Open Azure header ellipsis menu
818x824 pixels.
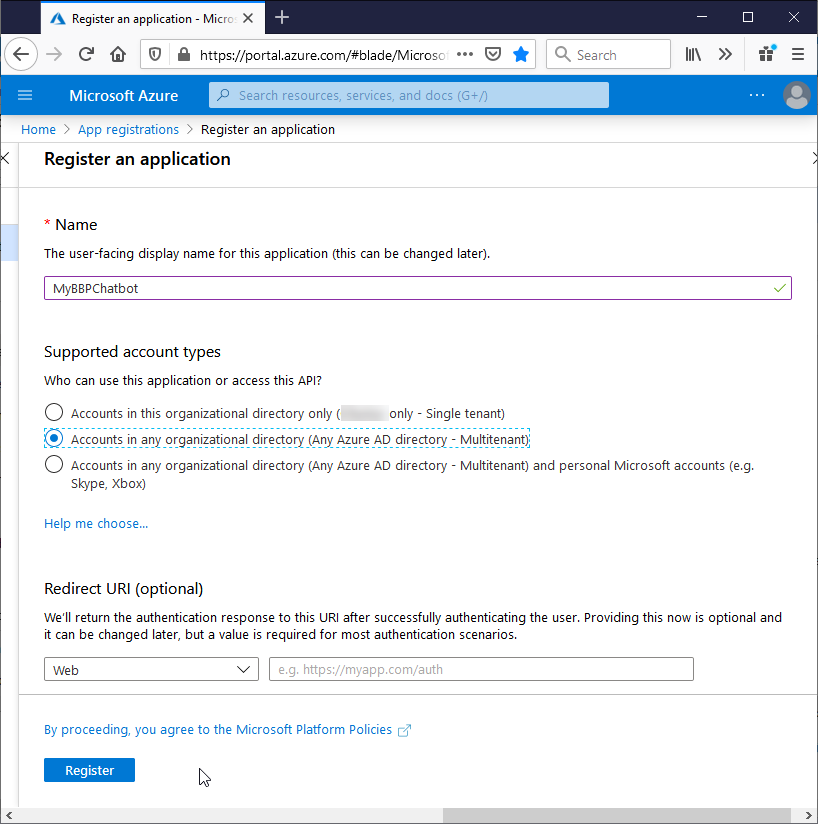click(757, 95)
